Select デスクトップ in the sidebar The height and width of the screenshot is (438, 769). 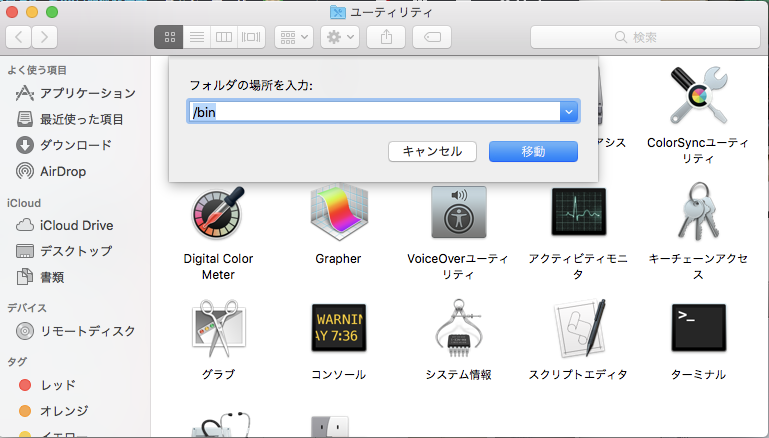(x=64, y=251)
